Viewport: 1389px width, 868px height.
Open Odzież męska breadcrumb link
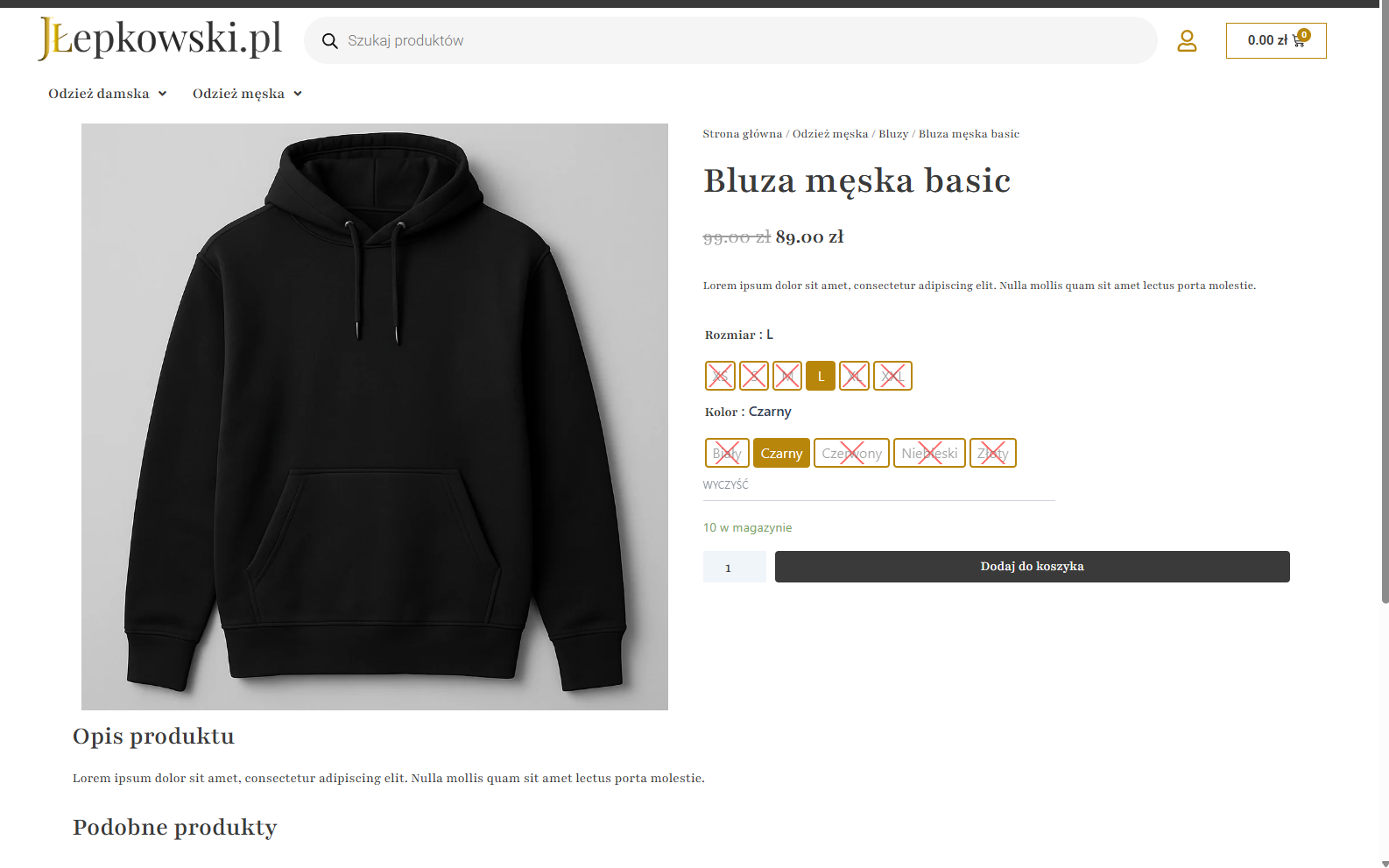pos(830,134)
